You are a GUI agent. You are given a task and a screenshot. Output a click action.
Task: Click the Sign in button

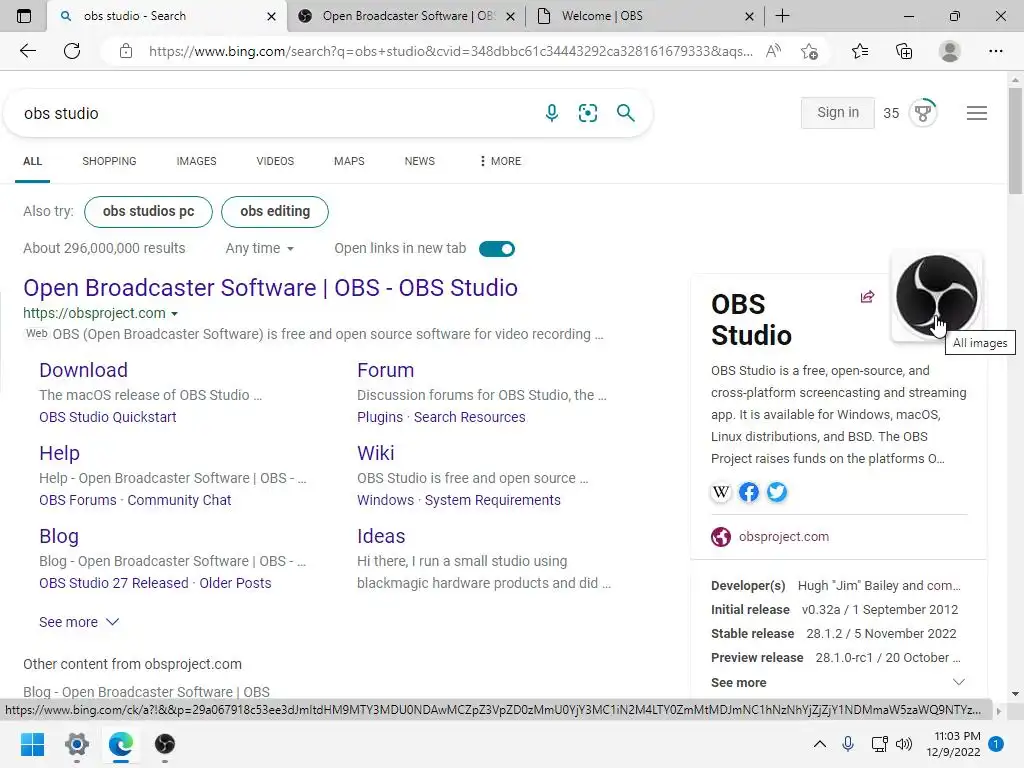(x=838, y=112)
